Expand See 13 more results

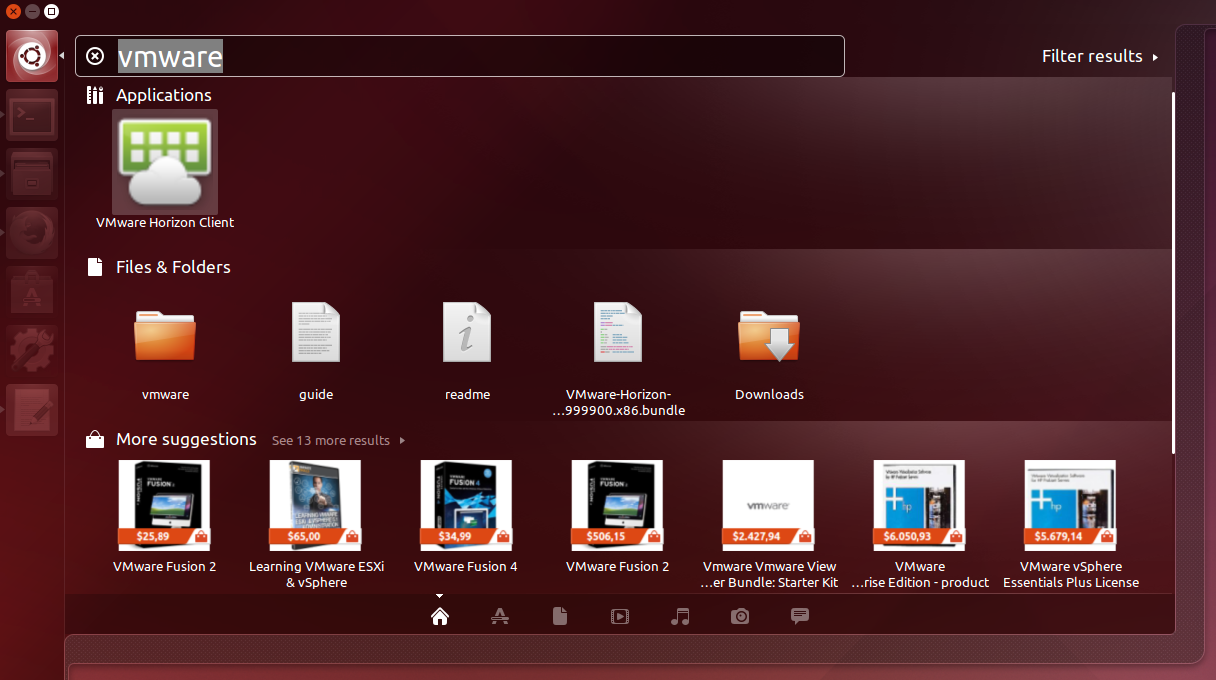(338, 440)
